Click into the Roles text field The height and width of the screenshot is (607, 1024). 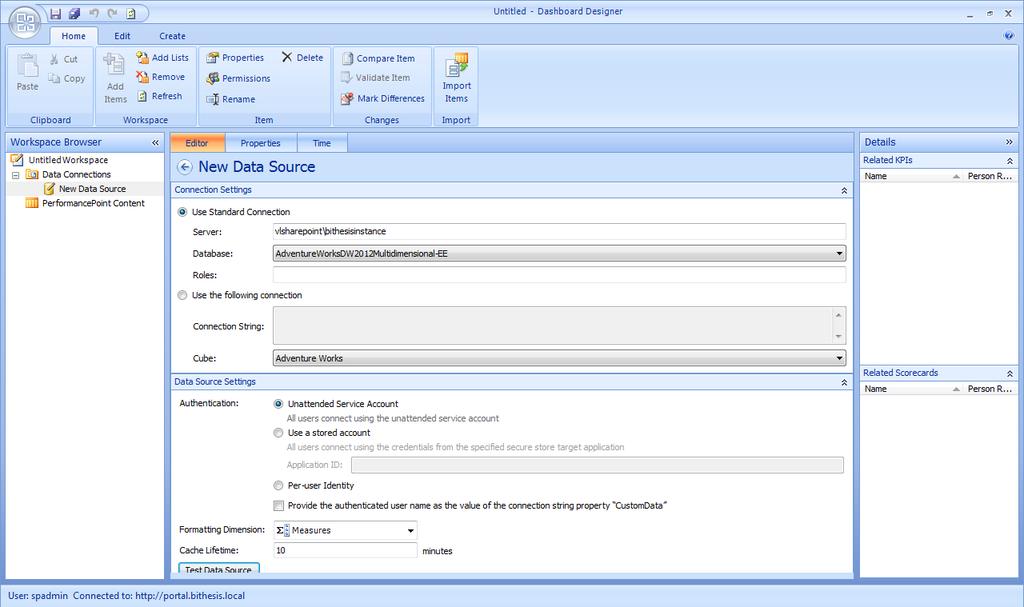(559, 275)
